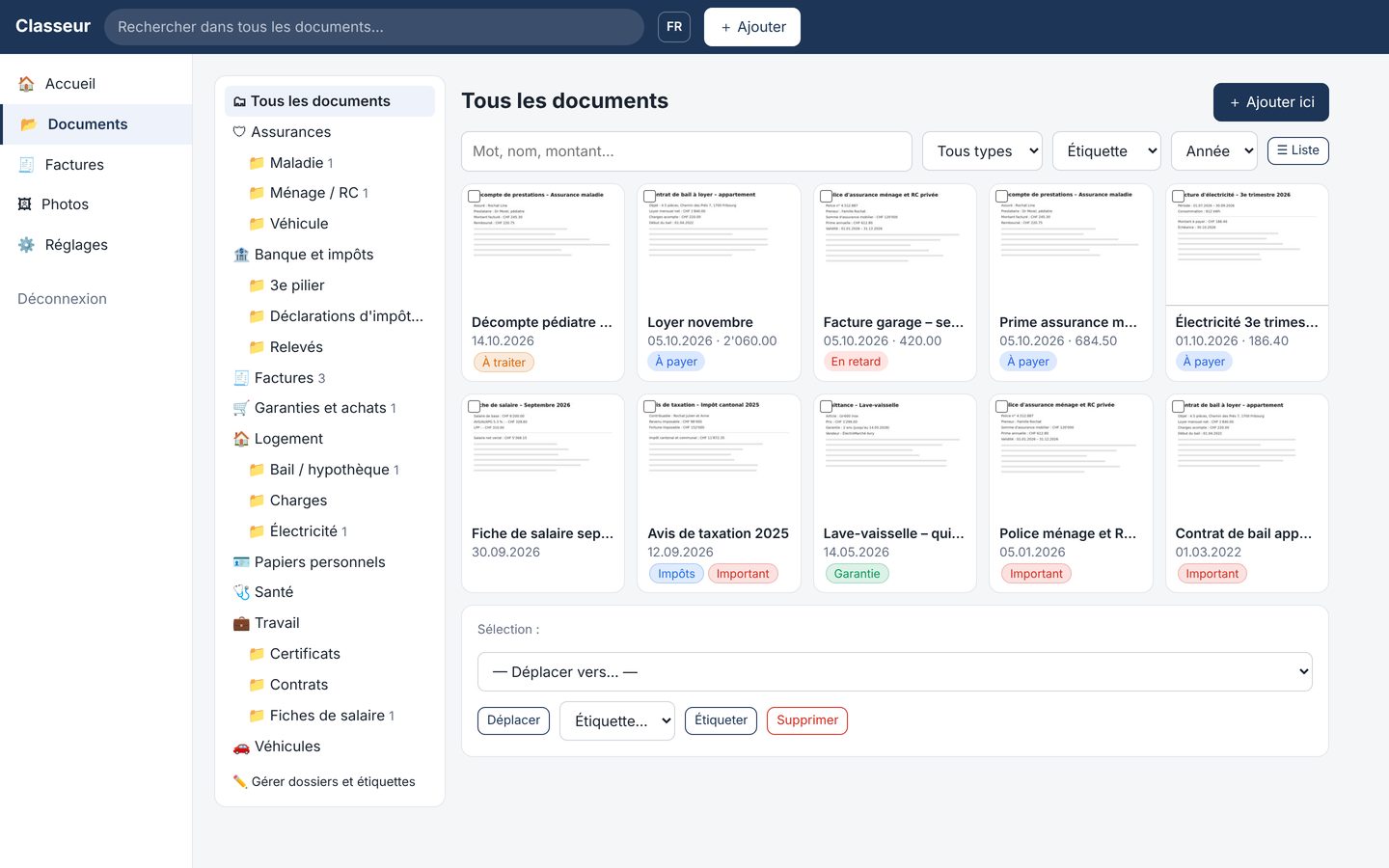1389x868 pixels.
Task: Open Photos via its picture icon
Action: click(x=25, y=204)
